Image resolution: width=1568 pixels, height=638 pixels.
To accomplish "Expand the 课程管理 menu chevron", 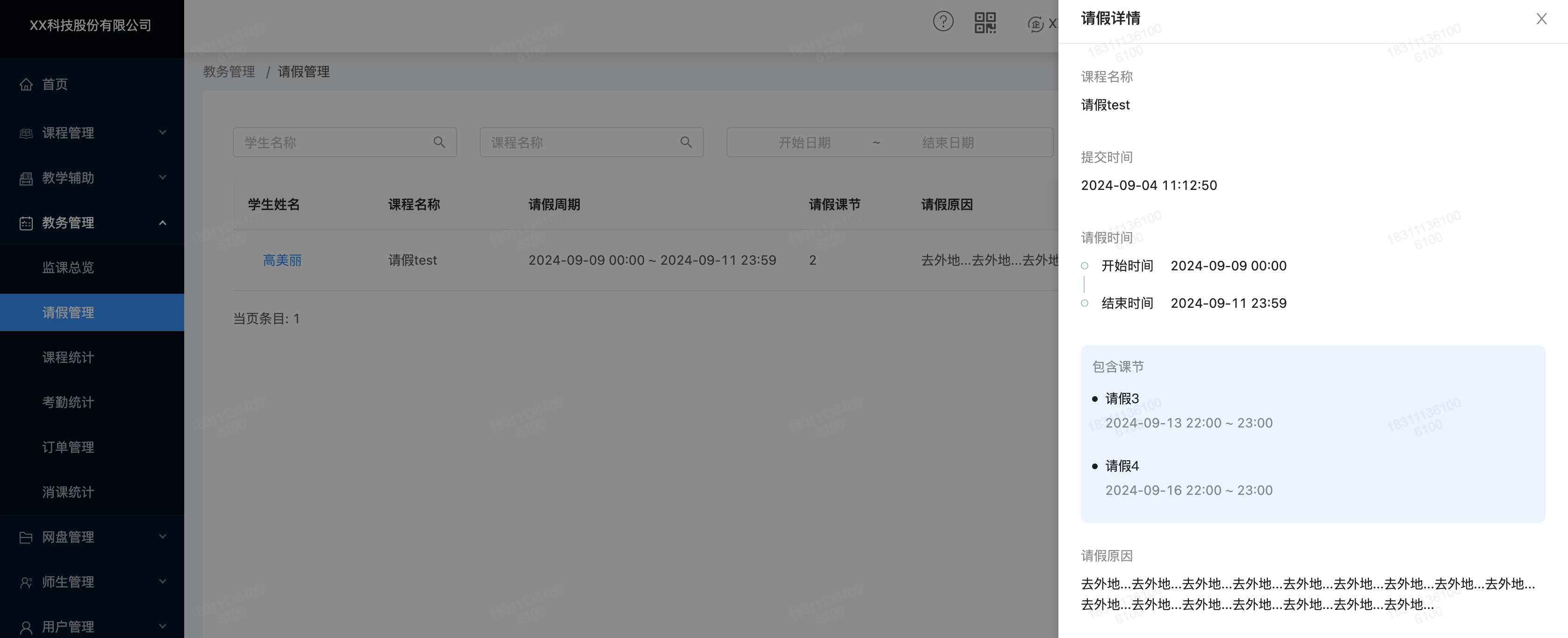I will point(163,132).
